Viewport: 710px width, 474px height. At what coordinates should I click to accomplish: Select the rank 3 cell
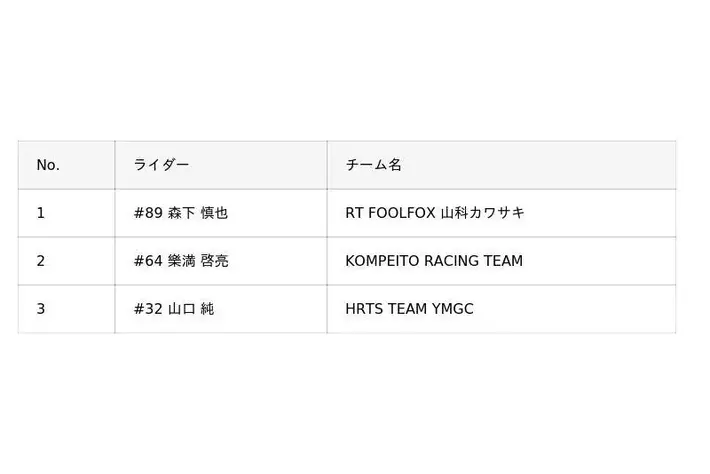[41, 309]
